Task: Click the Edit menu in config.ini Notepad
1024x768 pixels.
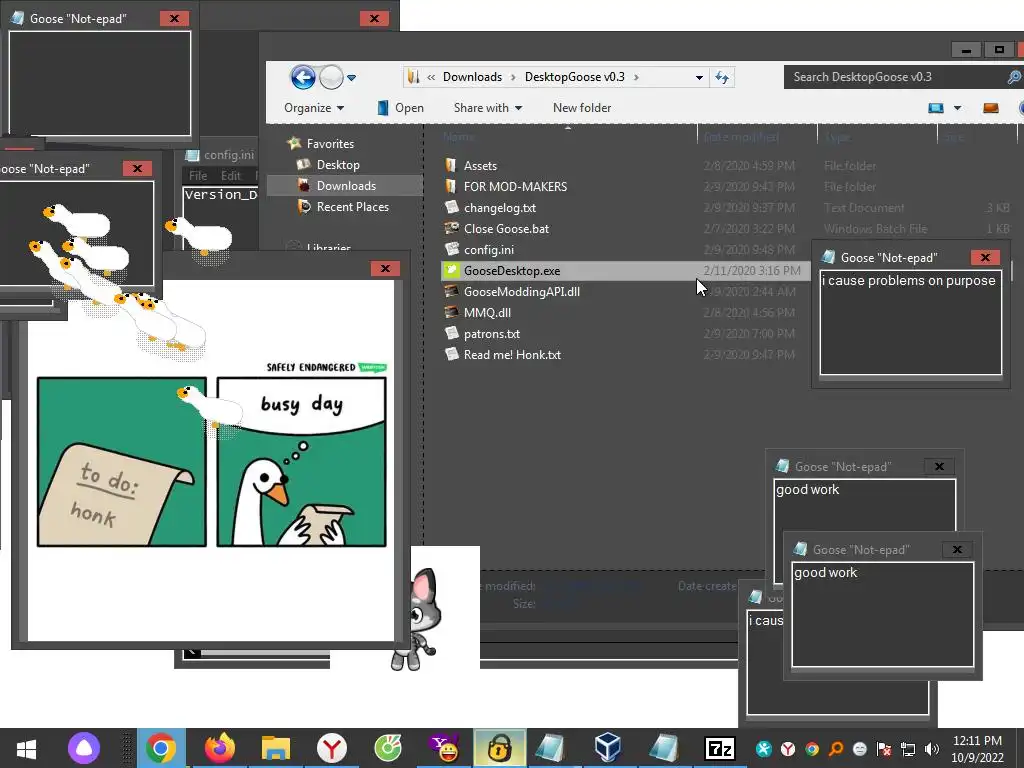Action: pyautogui.click(x=230, y=176)
